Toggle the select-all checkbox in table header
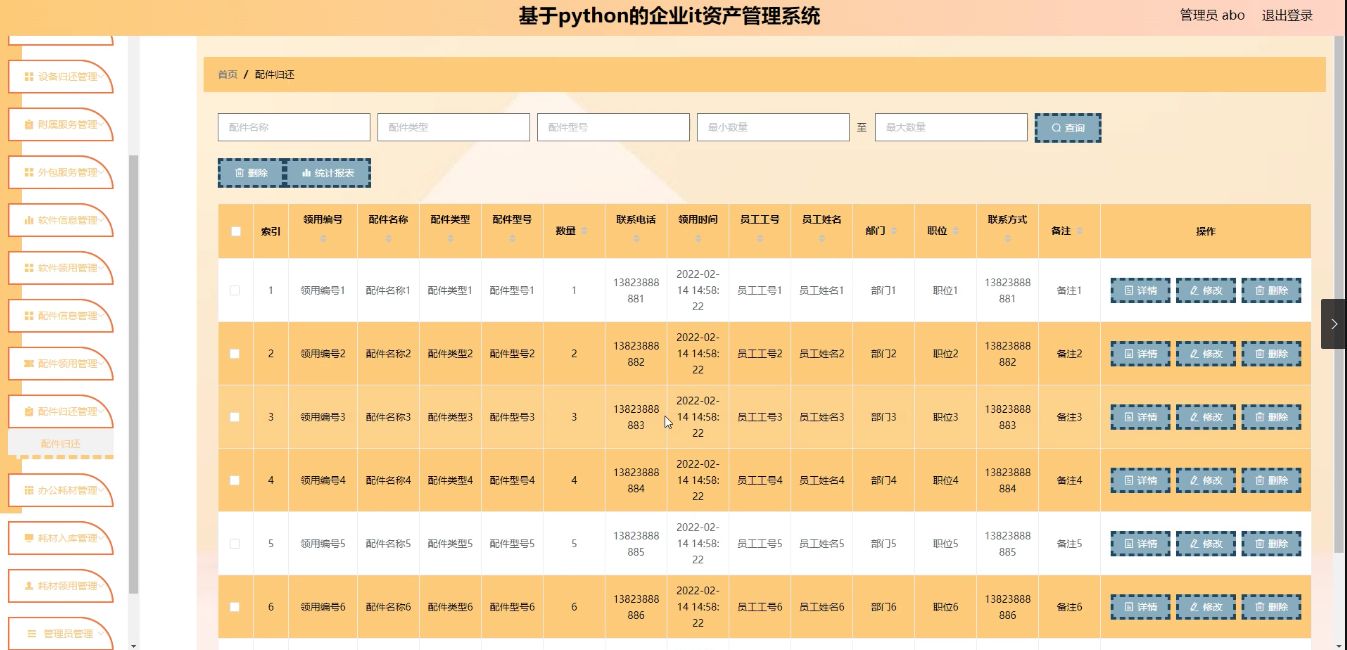The height and width of the screenshot is (650, 1347). coord(236,231)
